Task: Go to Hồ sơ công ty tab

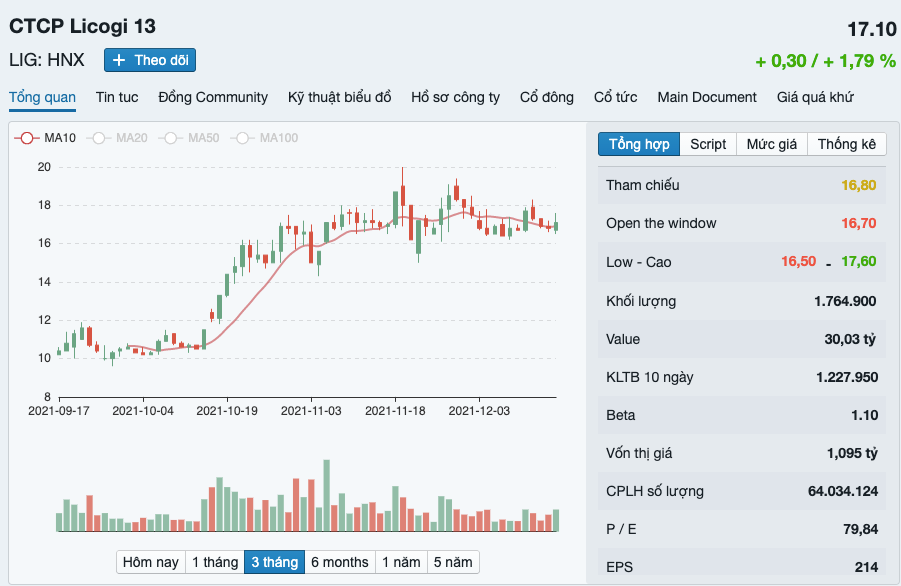Action: (455, 97)
